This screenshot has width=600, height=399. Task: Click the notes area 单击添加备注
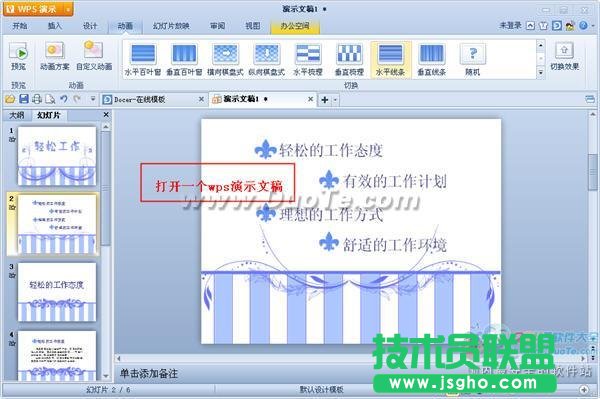(x=148, y=373)
